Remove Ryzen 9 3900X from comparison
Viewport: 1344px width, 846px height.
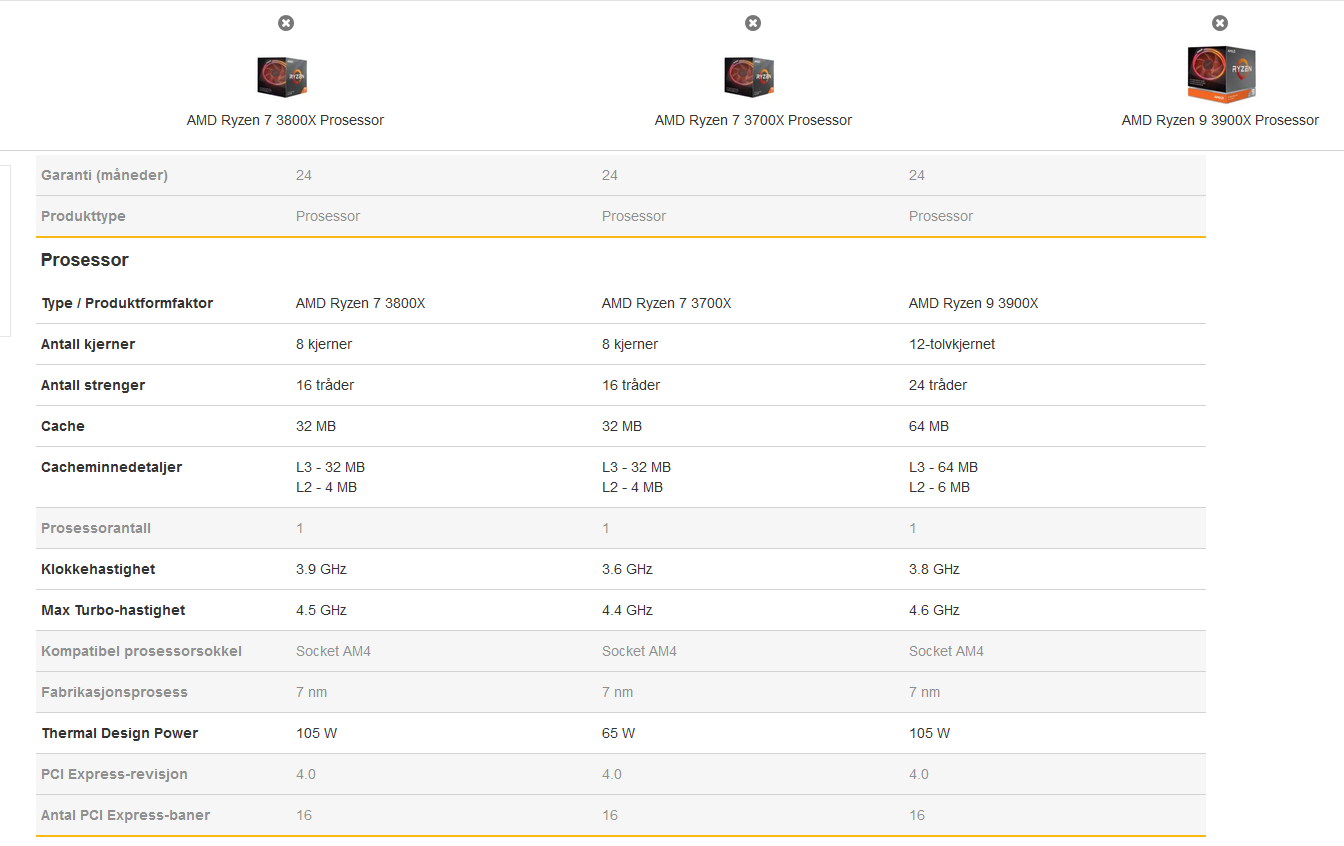1220,23
